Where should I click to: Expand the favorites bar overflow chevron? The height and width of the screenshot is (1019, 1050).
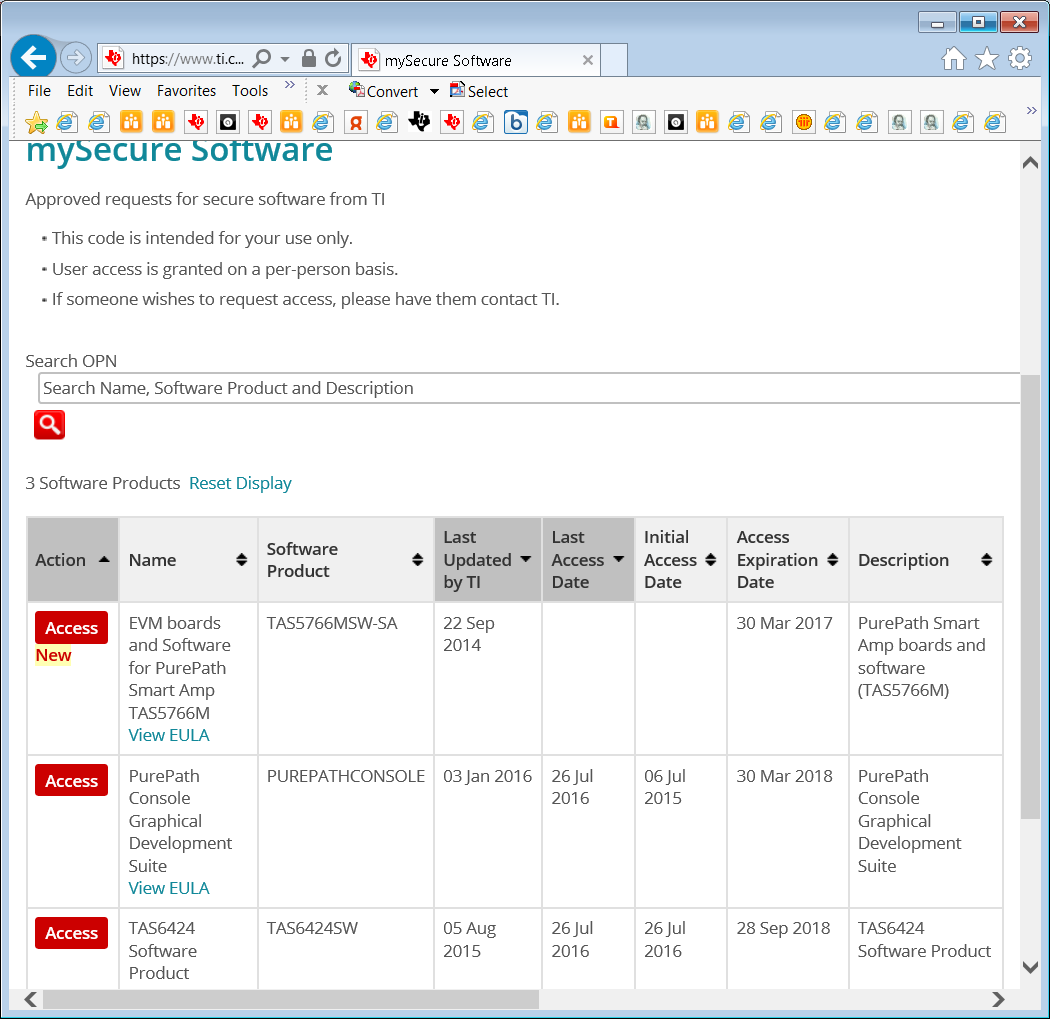(1031, 110)
